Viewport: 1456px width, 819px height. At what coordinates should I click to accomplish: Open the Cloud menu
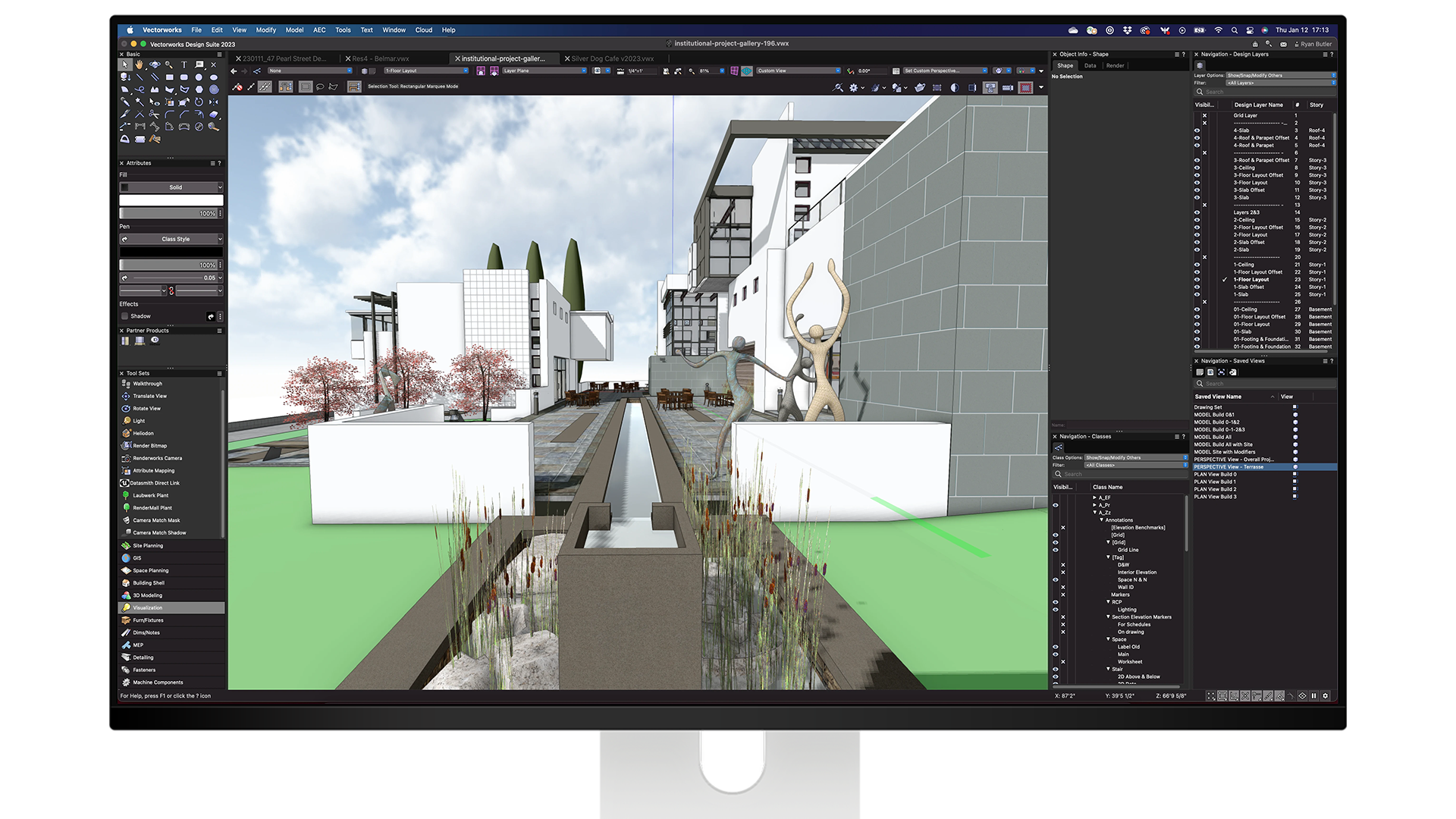point(423,30)
